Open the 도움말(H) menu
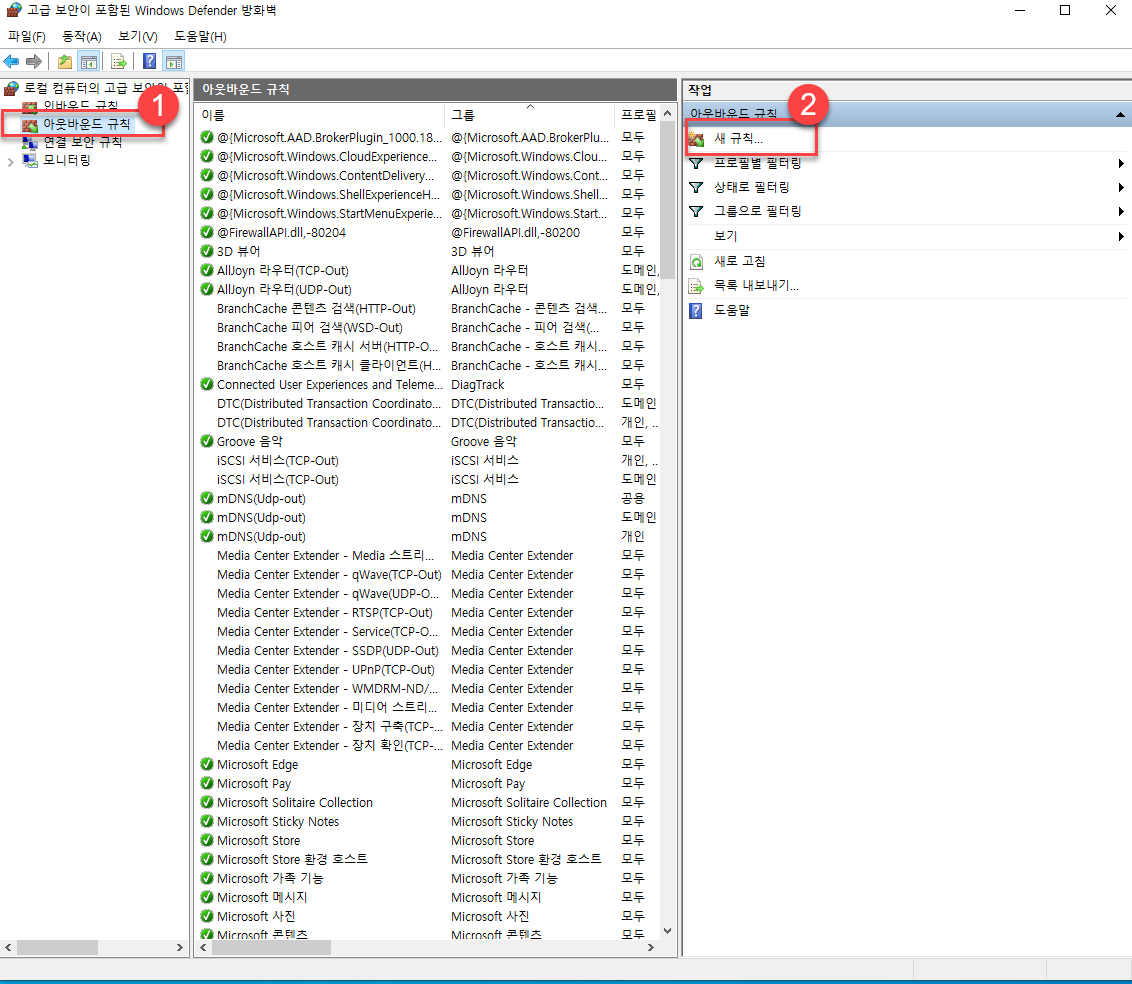 click(200, 37)
